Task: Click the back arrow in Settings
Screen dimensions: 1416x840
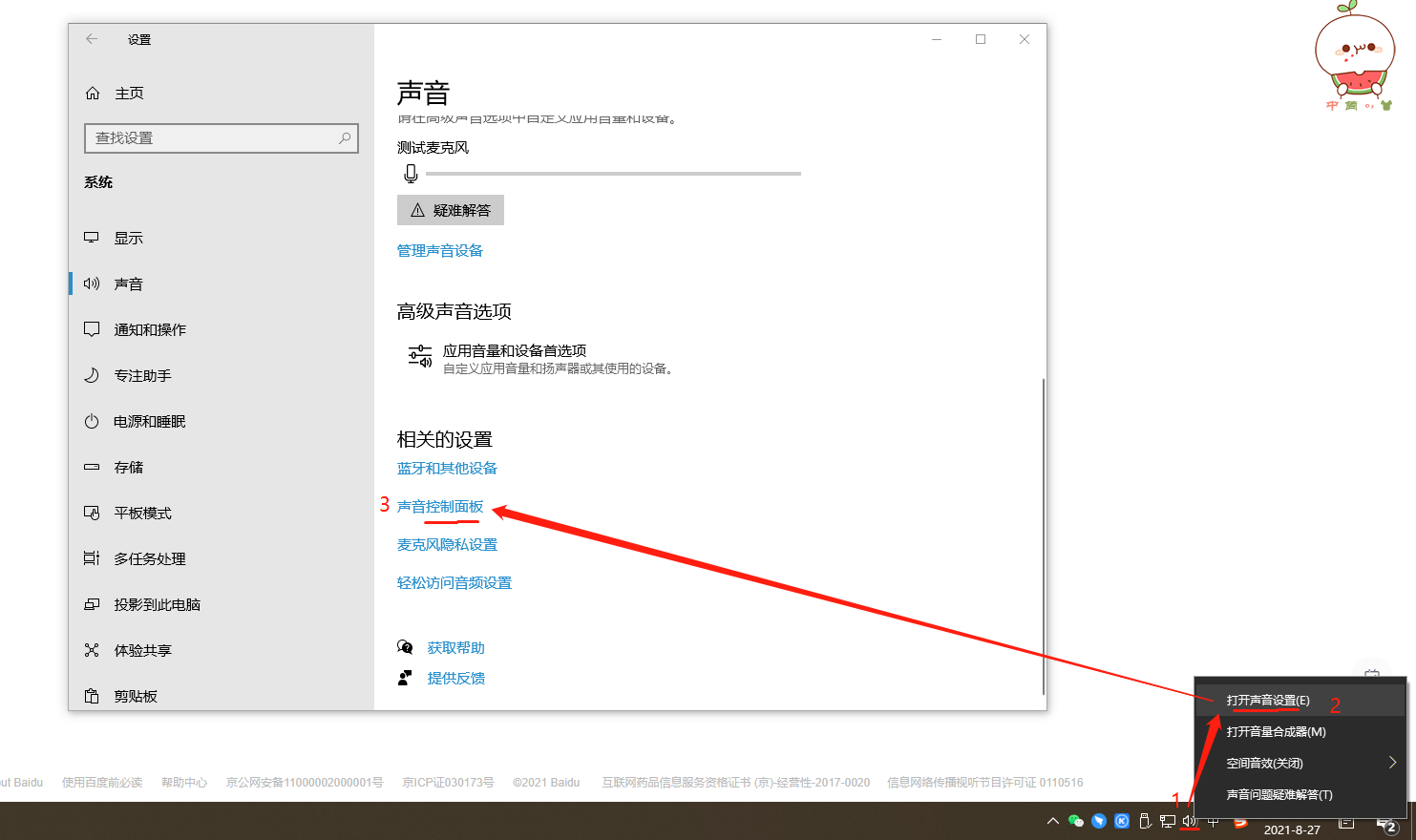Action: coord(92,39)
